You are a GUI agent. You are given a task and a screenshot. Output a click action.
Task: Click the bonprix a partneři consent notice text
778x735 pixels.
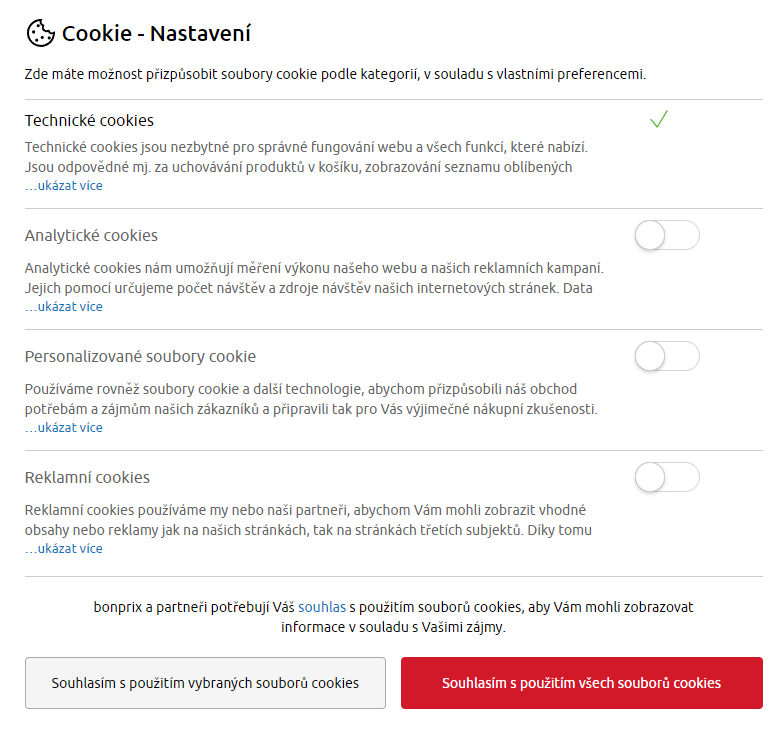[x=393, y=617]
